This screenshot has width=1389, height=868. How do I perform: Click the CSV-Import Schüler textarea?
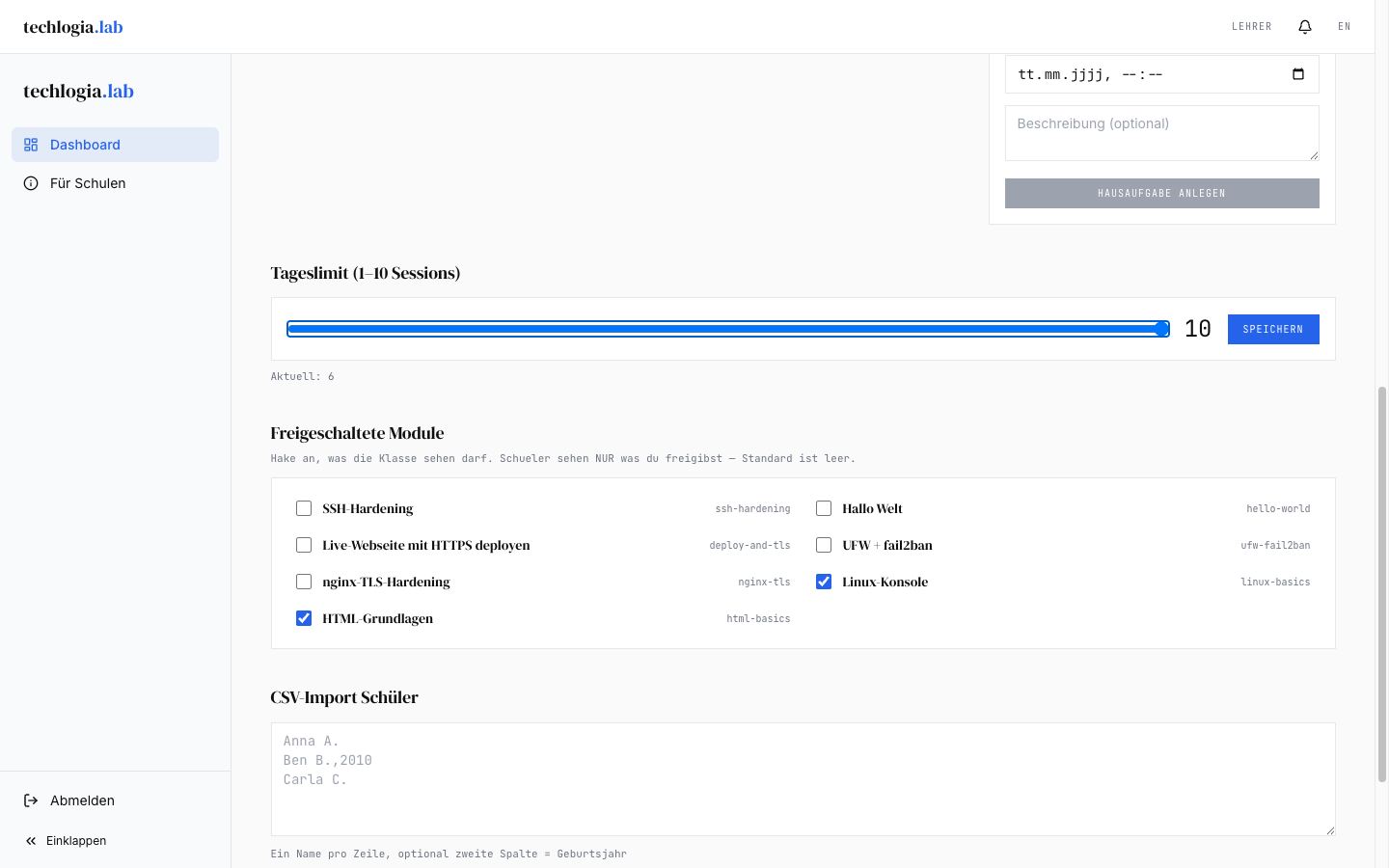click(x=803, y=779)
